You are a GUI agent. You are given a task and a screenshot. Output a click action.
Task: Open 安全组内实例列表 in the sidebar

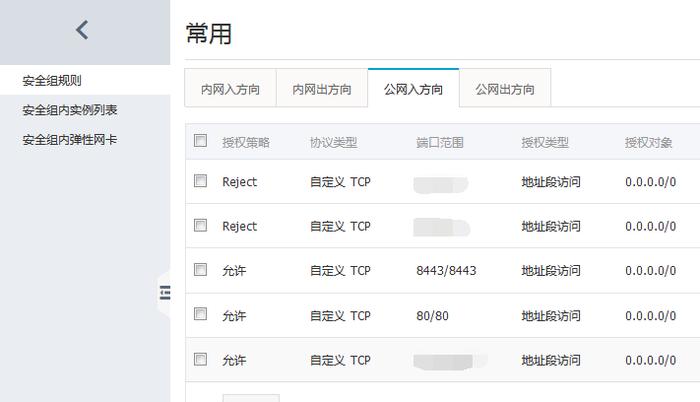[70, 110]
